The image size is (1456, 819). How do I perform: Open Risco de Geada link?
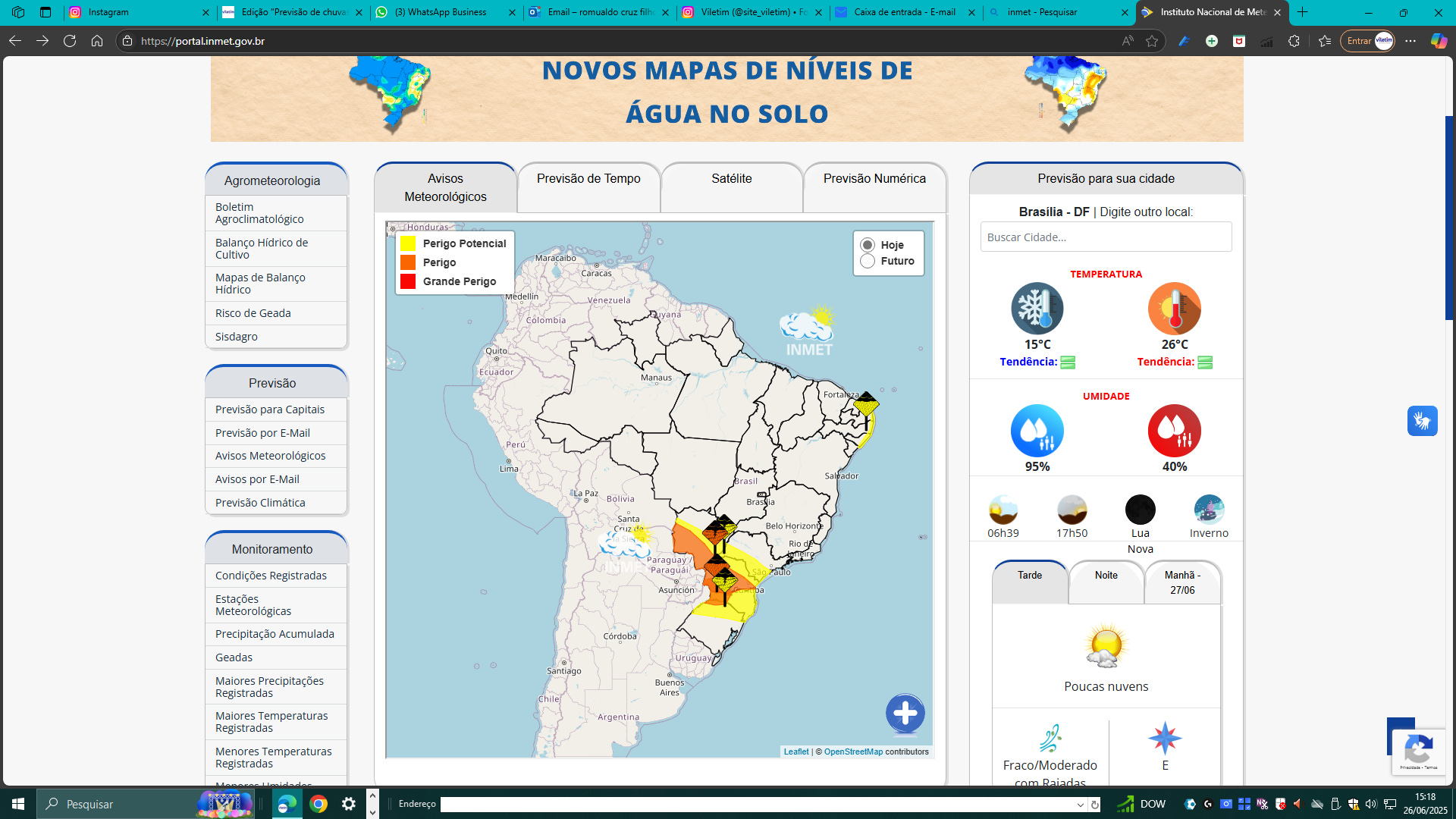point(253,313)
